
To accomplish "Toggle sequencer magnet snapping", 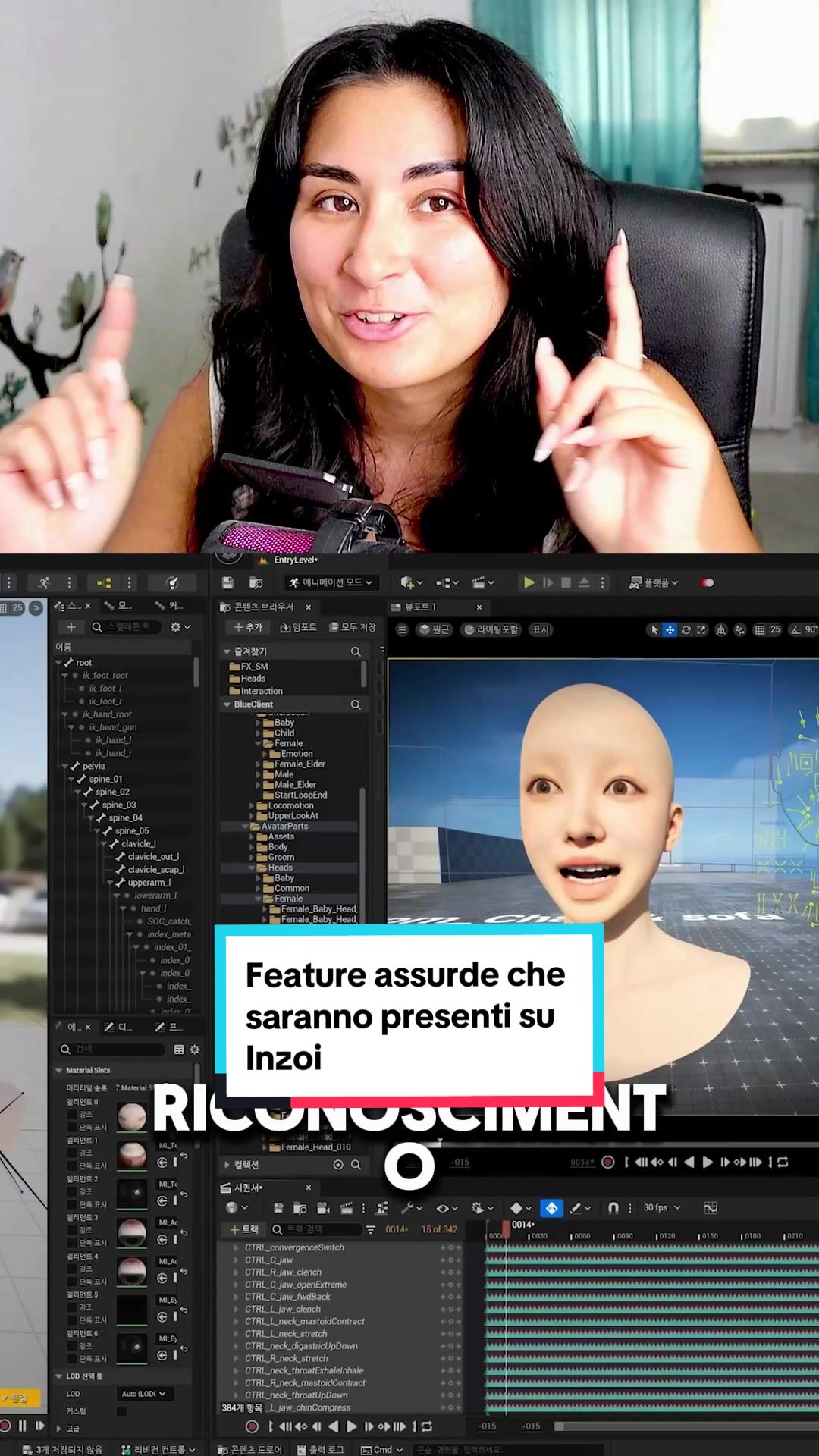I will pos(613,1207).
